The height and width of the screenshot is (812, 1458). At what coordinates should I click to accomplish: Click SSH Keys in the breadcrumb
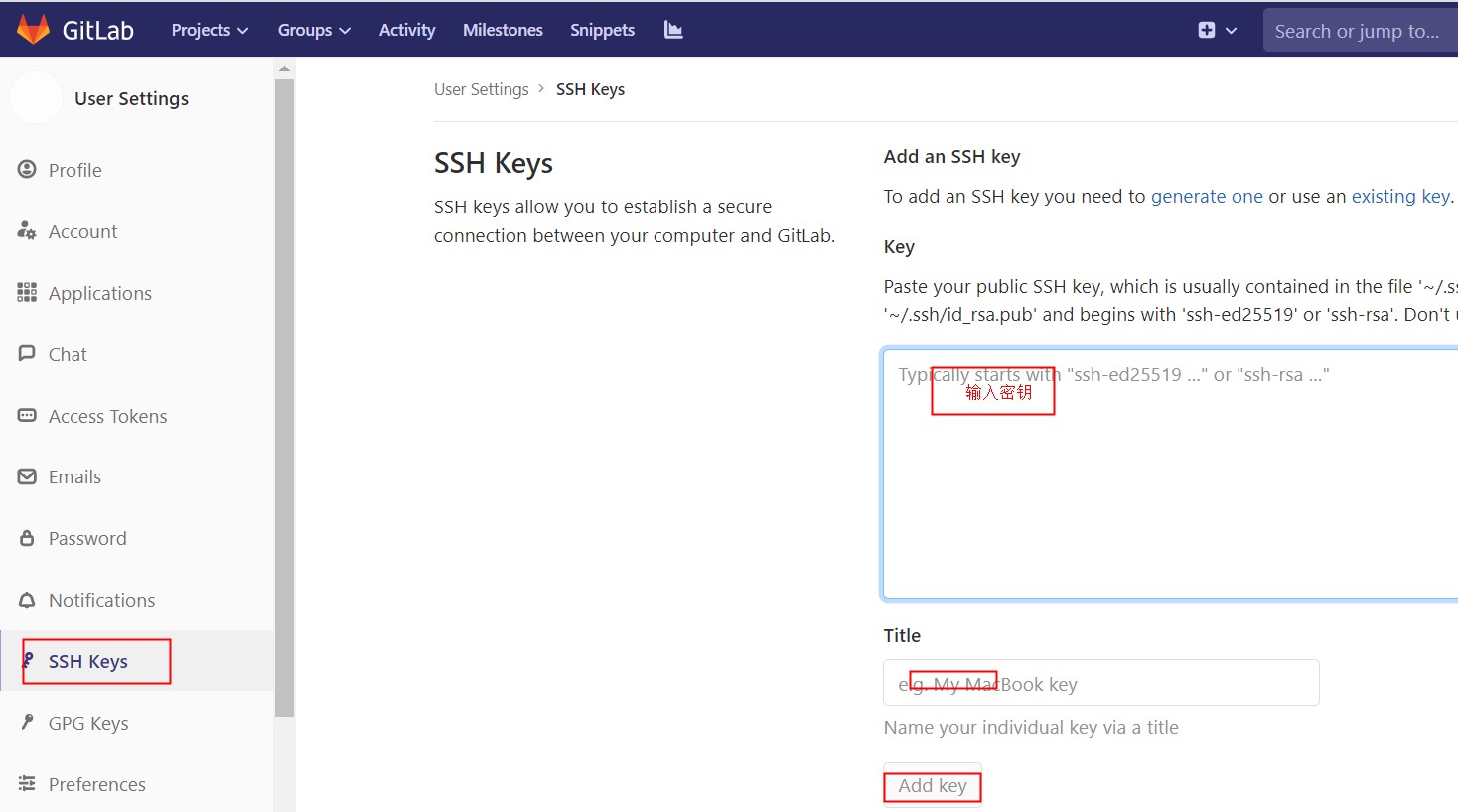(x=590, y=89)
